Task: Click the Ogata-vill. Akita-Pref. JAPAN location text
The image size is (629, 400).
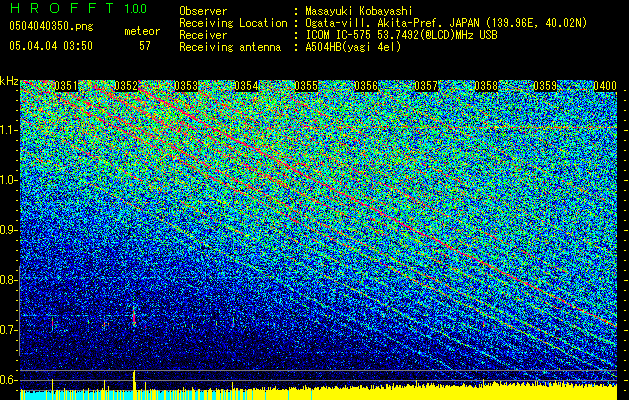Action: pos(446,23)
